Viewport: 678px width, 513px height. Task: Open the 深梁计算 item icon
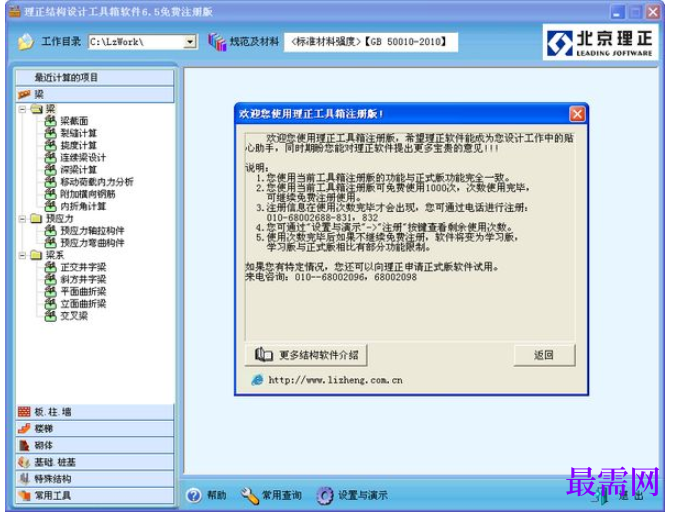pos(51,169)
